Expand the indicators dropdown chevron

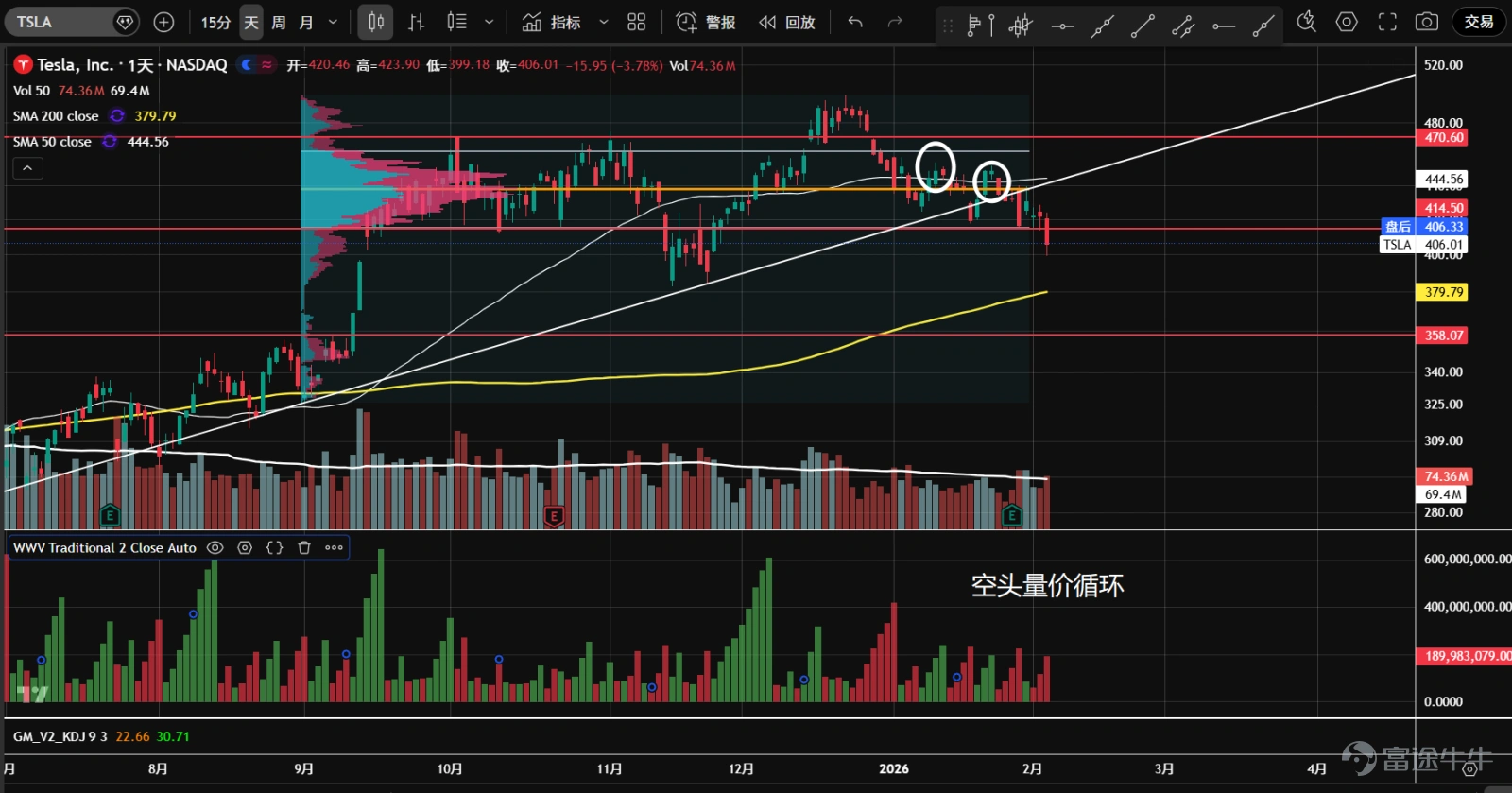click(604, 22)
